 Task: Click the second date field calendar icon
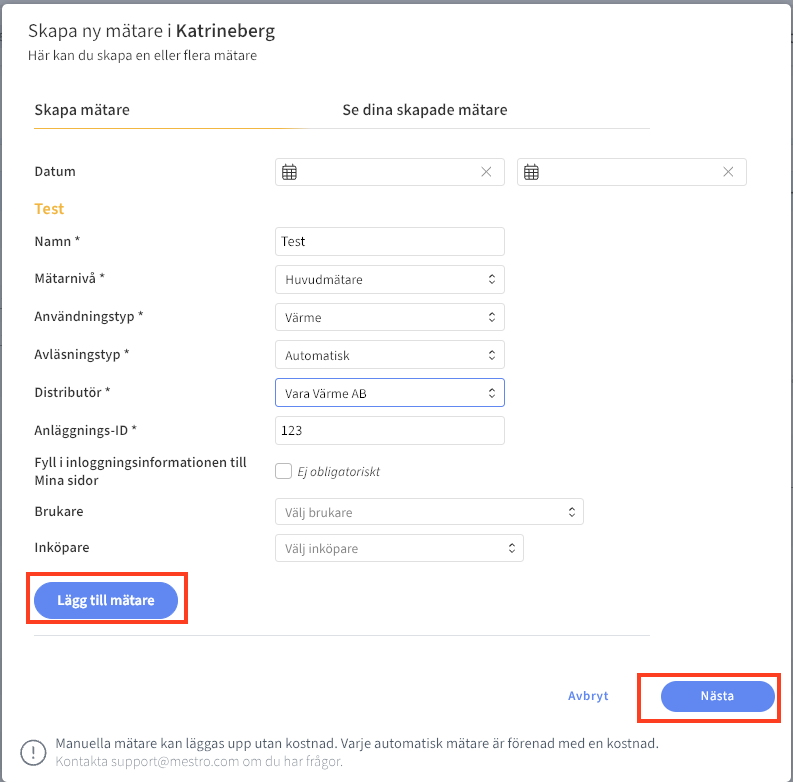click(x=532, y=172)
